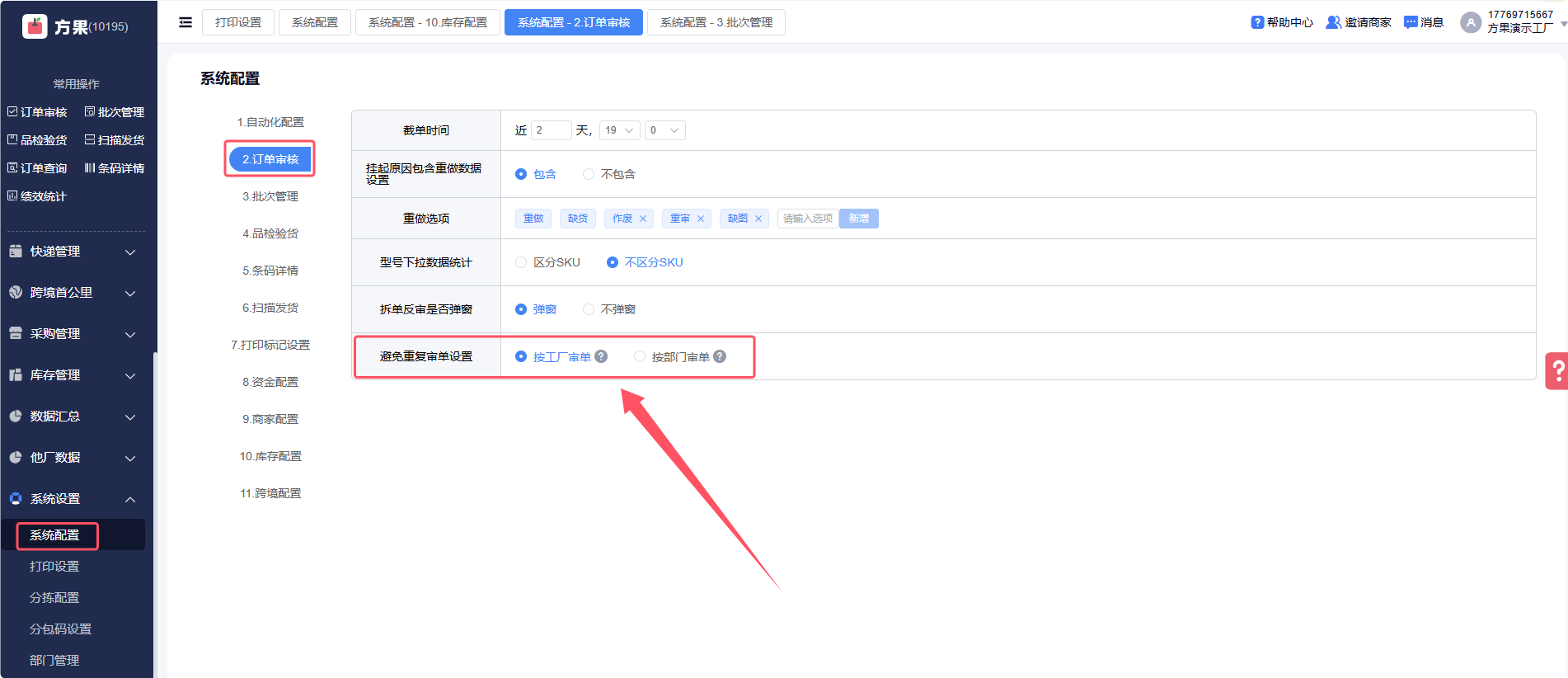Viewport: 1568px width, 678px height.
Task: Switch to 系统配置 - 2.订单审核 tab
Action: point(574,22)
